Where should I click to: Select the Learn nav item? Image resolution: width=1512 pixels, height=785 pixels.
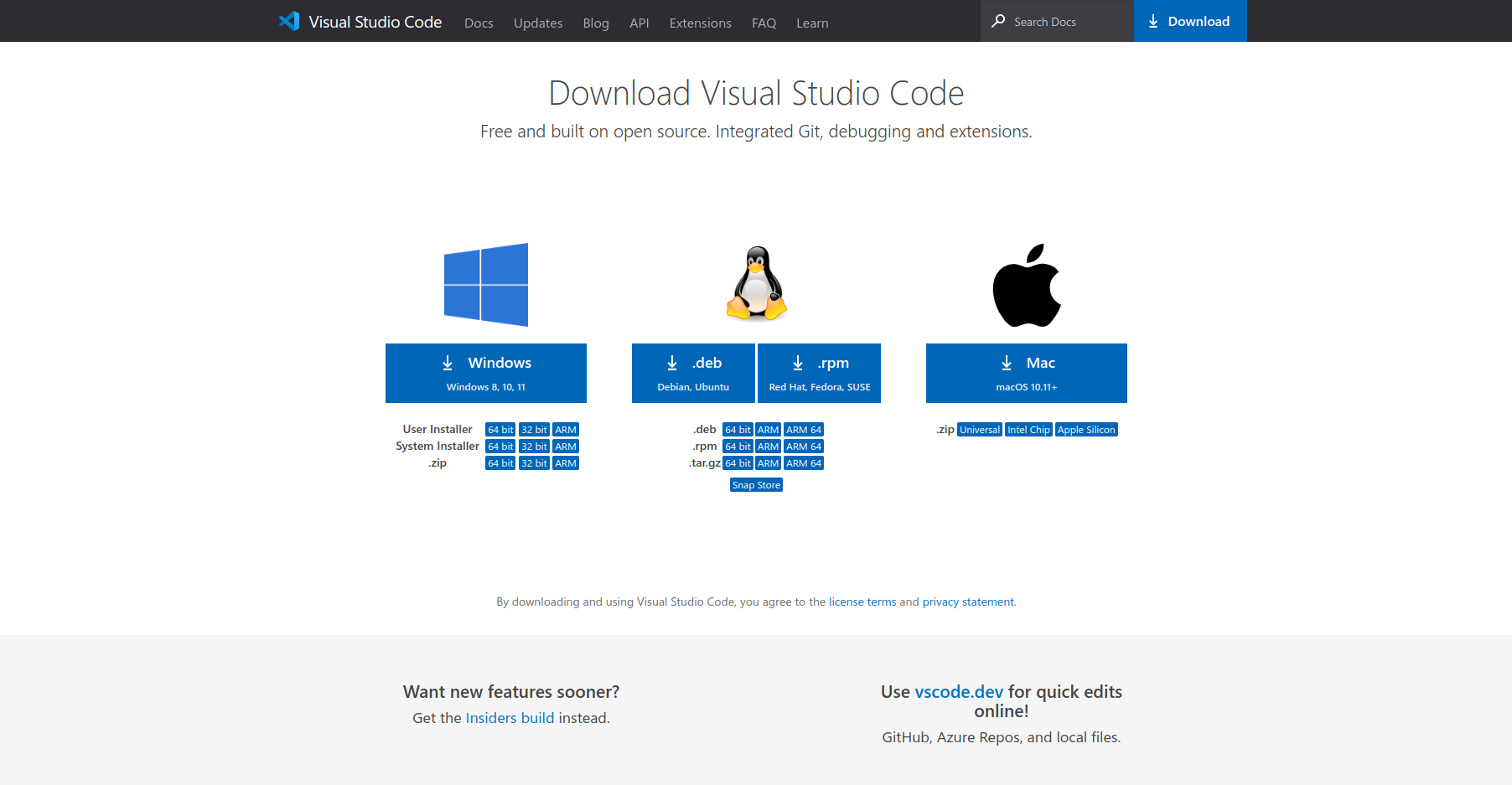pos(812,23)
